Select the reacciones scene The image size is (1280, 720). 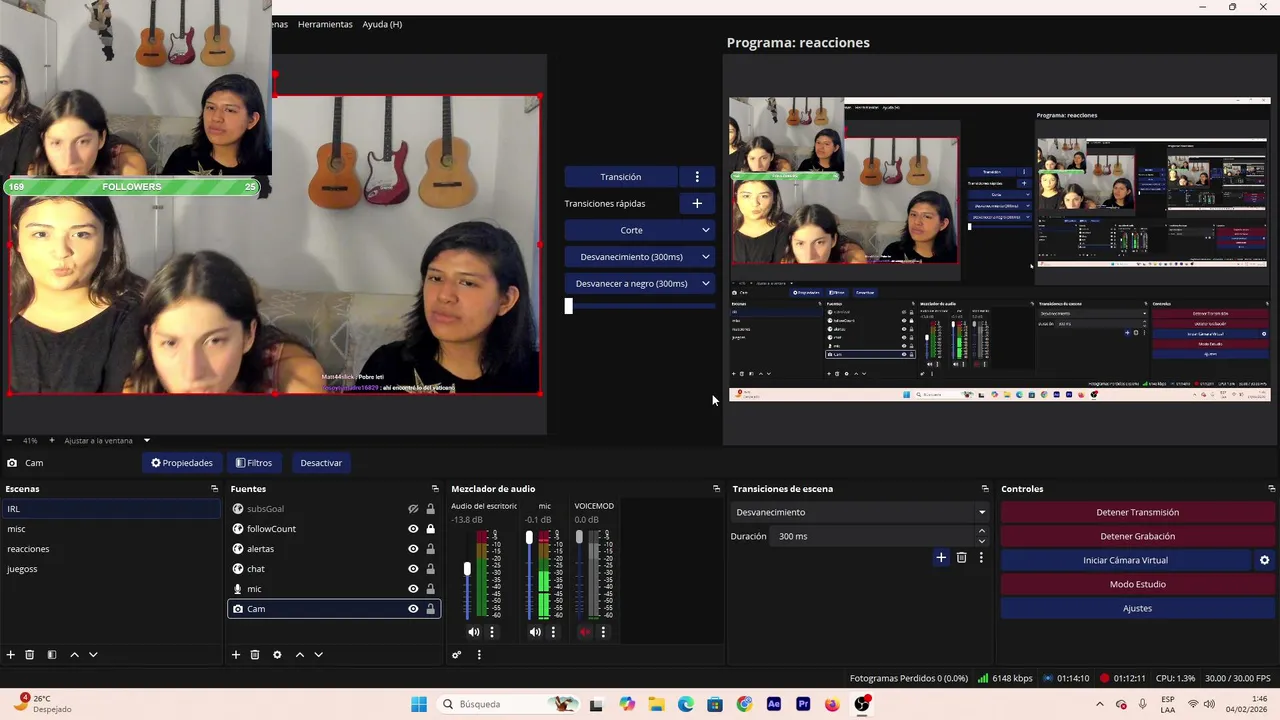pyautogui.click(x=111, y=549)
